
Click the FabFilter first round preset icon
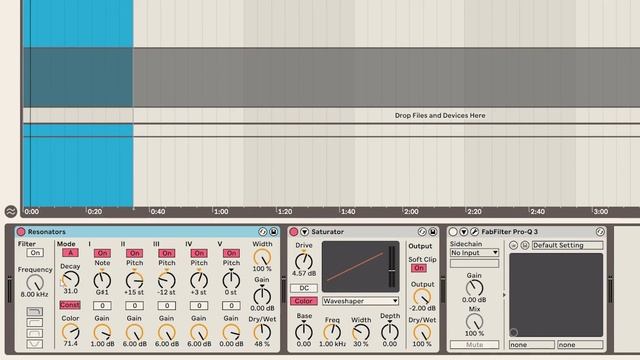513,245
